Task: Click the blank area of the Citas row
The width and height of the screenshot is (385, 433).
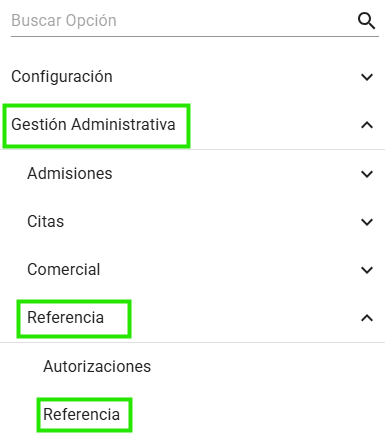Action: click(210, 221)
